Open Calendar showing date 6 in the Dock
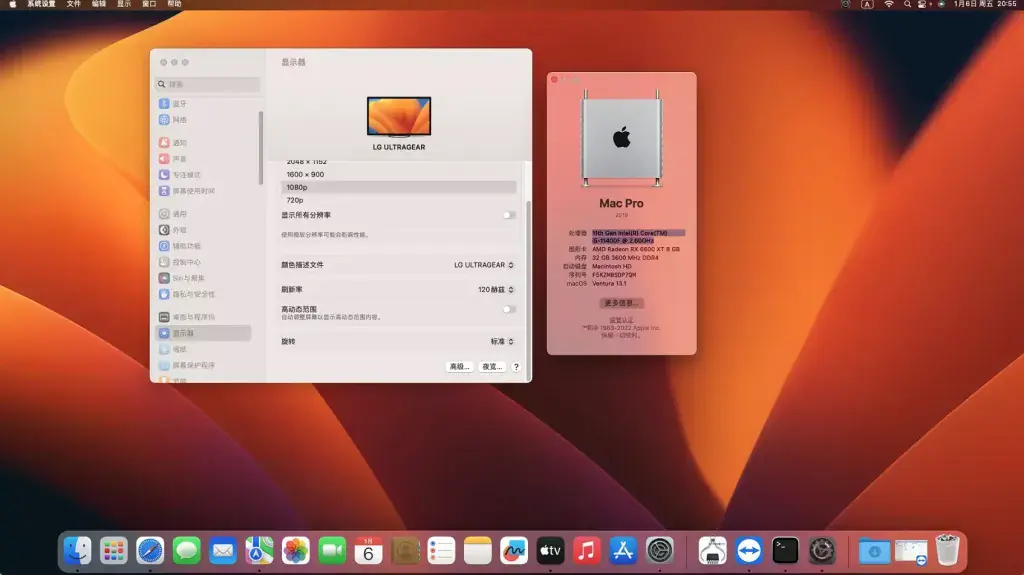Viewport: 1024px width, 575px height. tap(368, 550)
